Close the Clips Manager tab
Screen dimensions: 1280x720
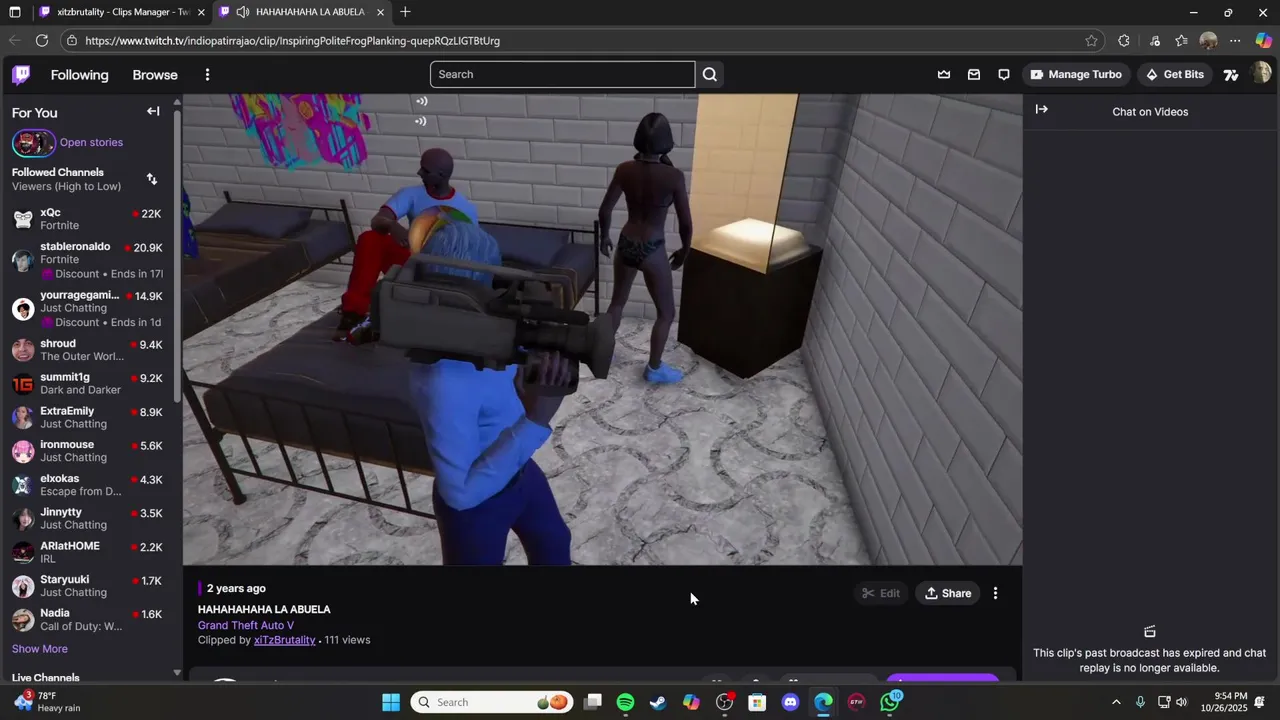tap(201, 12)
